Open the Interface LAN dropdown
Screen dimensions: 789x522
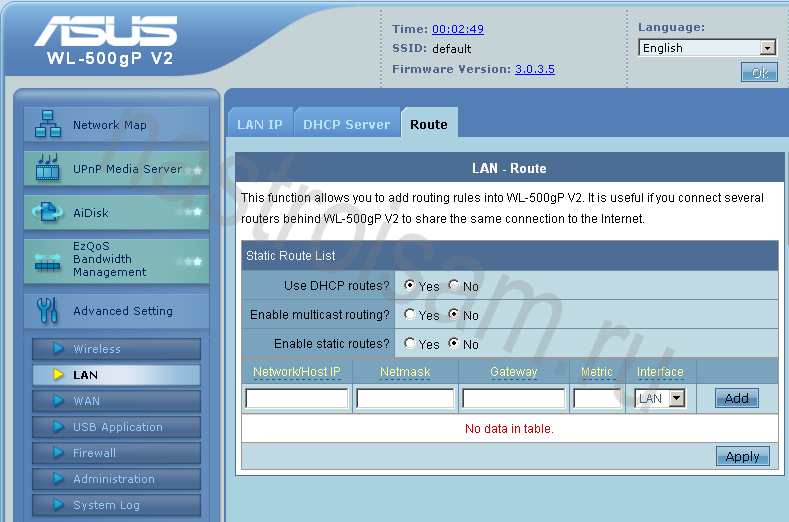tap(660, 399)
